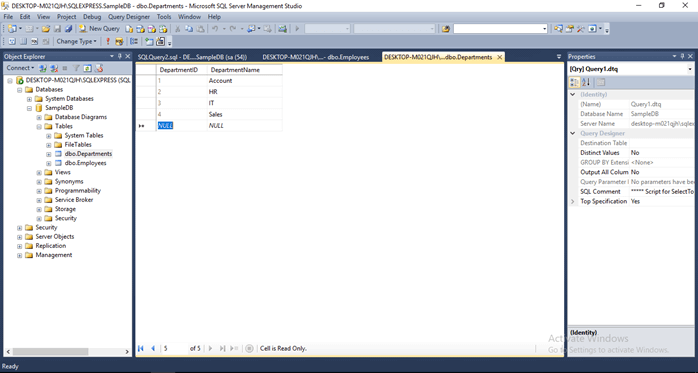Click the Add Table icon
The width and height of the screenshot is (698, 373).
point(149,41)
